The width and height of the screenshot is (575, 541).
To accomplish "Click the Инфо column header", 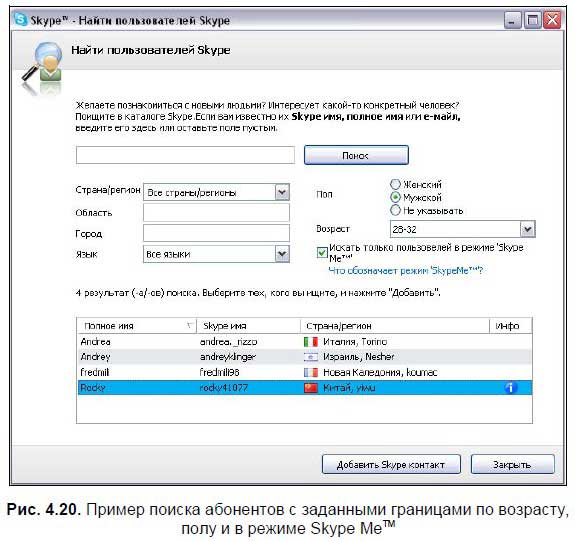I will pyautogui.click(x=511, y=326).
